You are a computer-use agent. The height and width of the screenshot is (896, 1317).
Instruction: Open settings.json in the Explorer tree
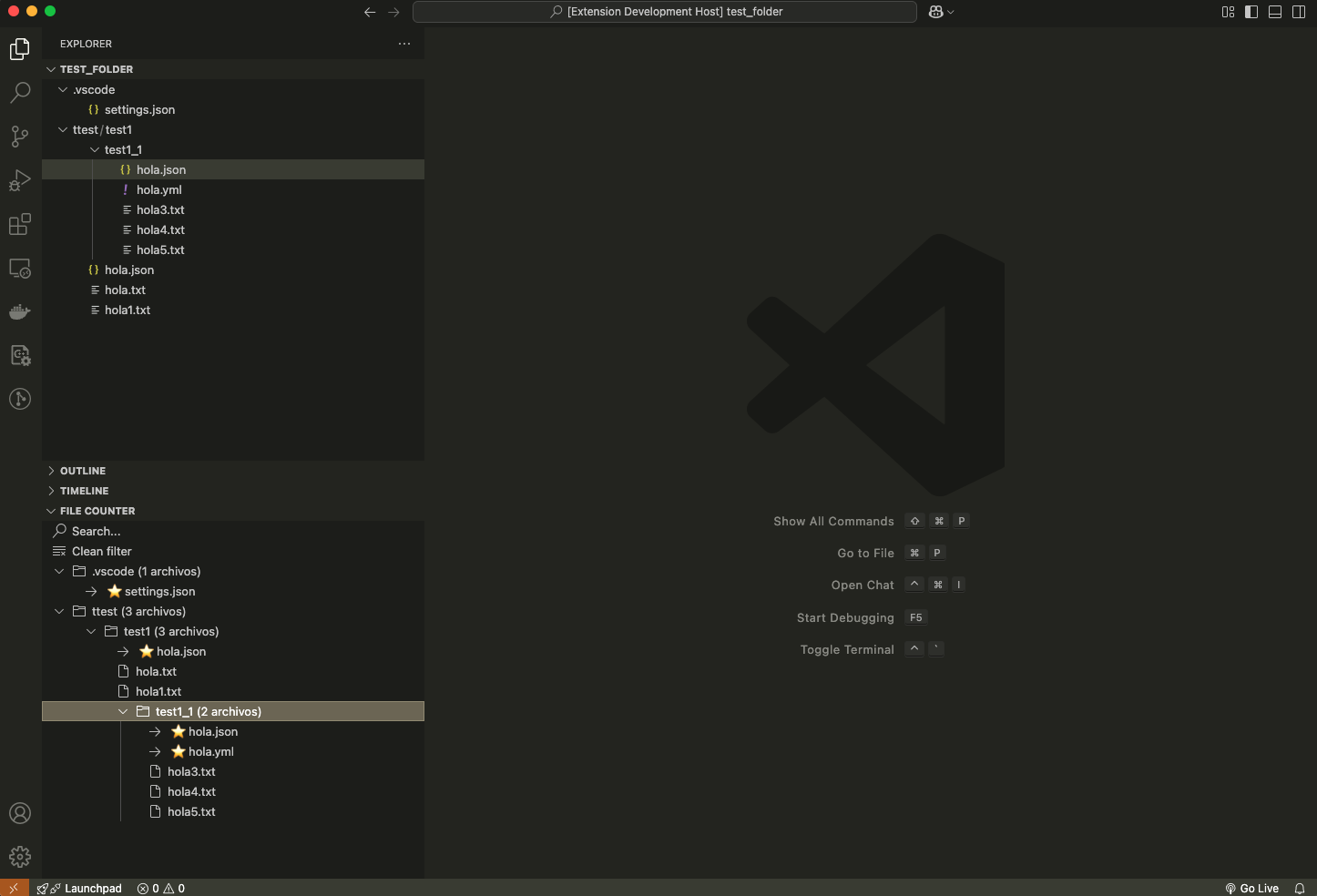(x=233, y=109)
